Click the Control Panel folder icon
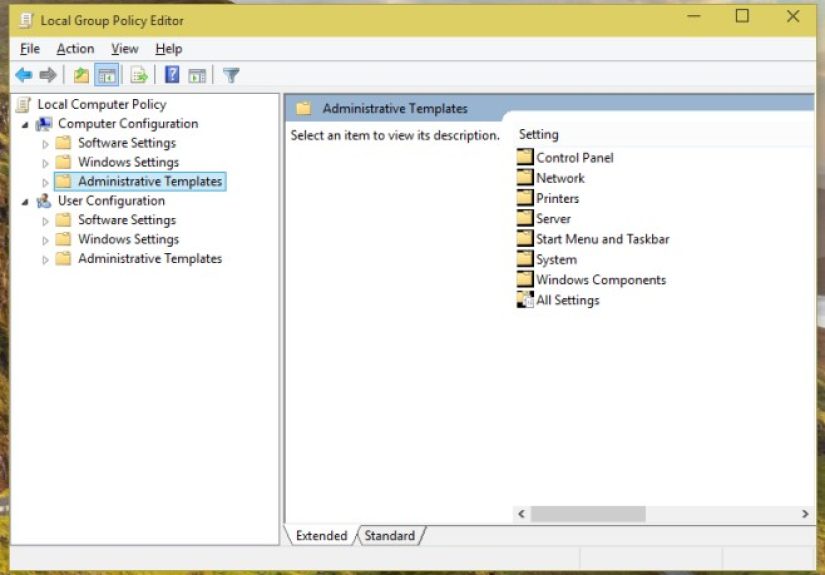This screenshot has height=575, width=825. click(x=525, y=157)
